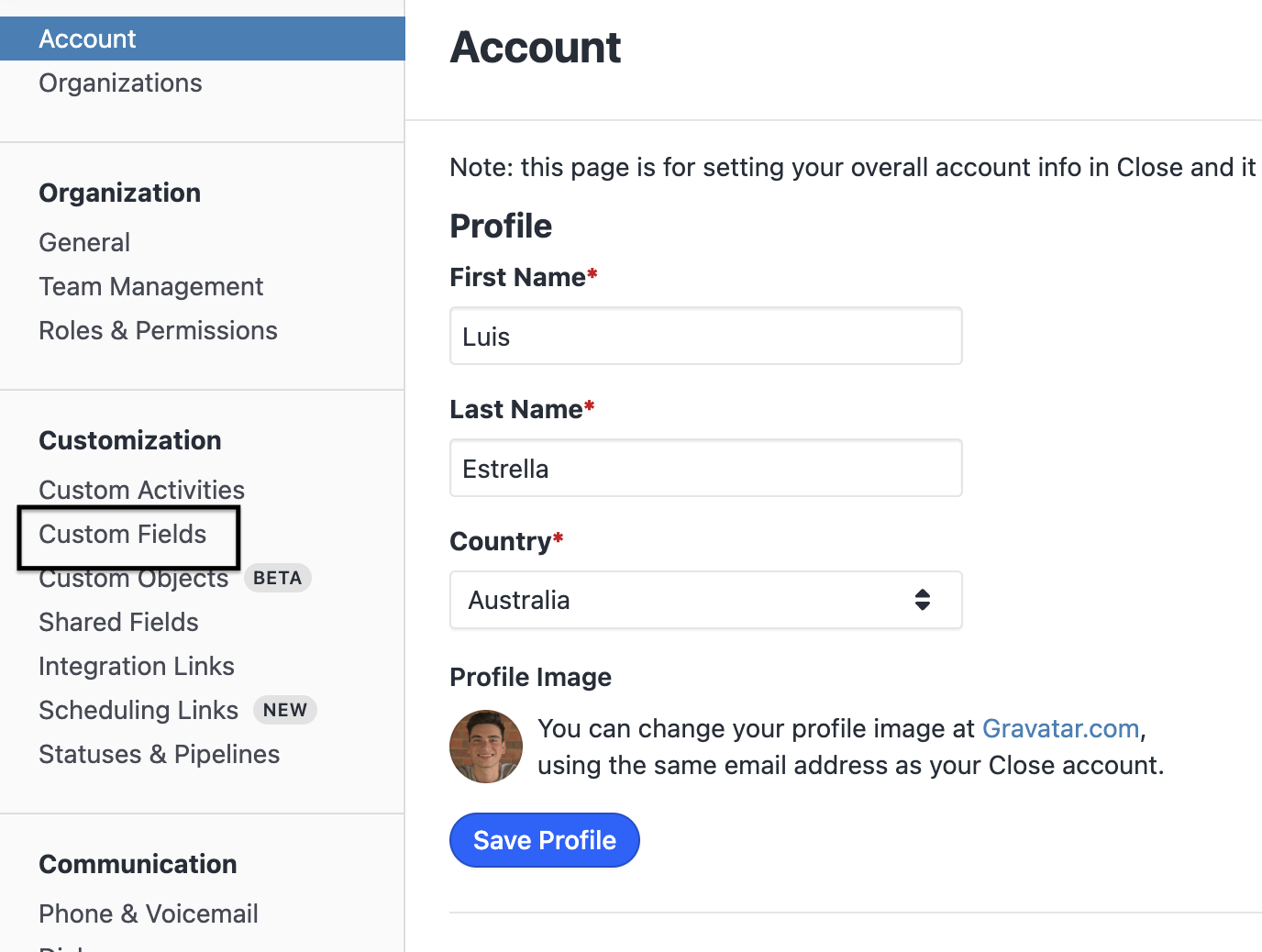The image size is (1262, 952).
Task: Click the Save Profile button
Action: [x=544, y=840]
